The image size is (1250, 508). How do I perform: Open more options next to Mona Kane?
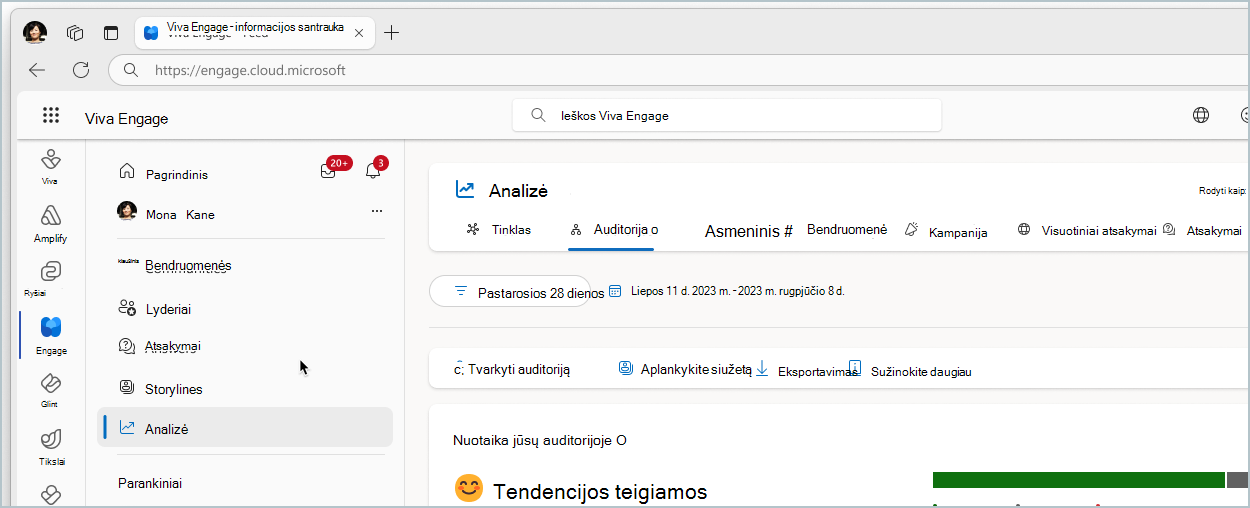pos(377,212)
